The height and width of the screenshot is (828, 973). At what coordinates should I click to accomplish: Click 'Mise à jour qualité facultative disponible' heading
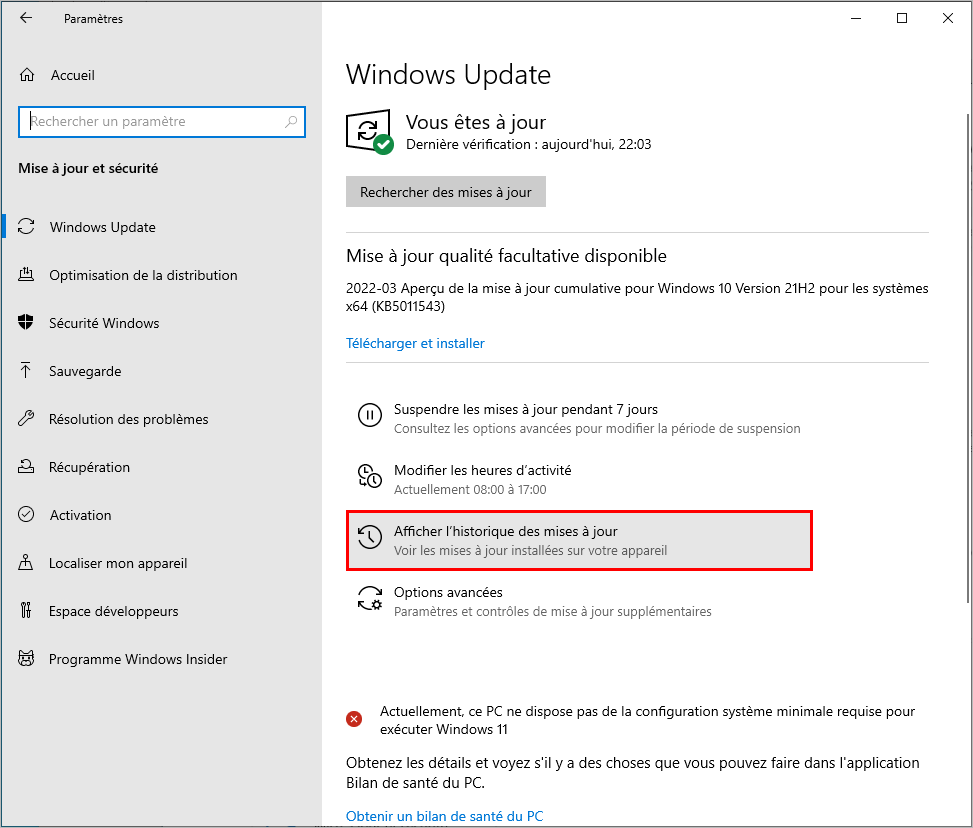point(506,256)
